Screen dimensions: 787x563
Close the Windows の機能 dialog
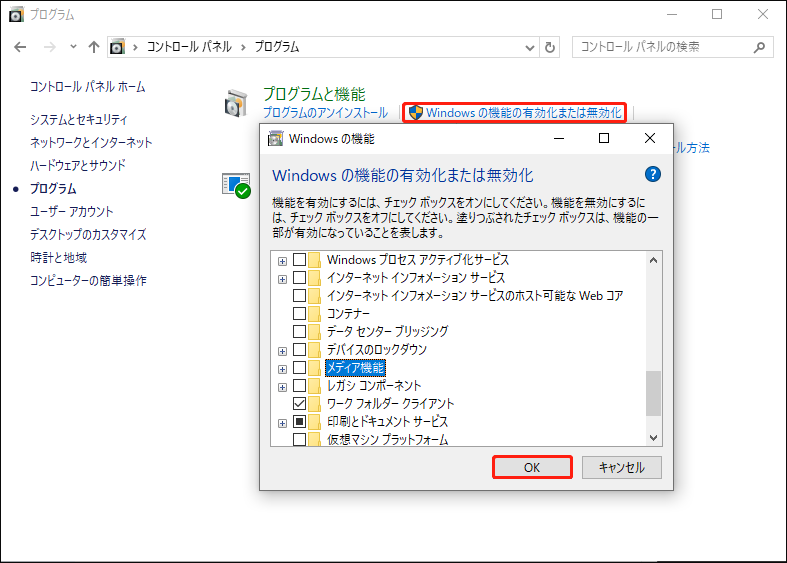[649, 138]
